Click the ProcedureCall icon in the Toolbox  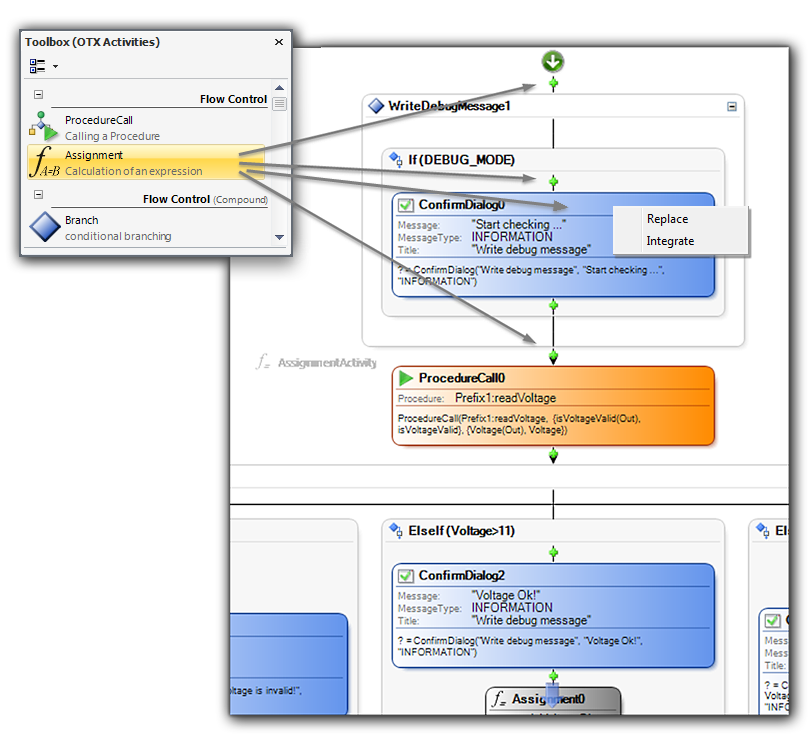(44, 127)
